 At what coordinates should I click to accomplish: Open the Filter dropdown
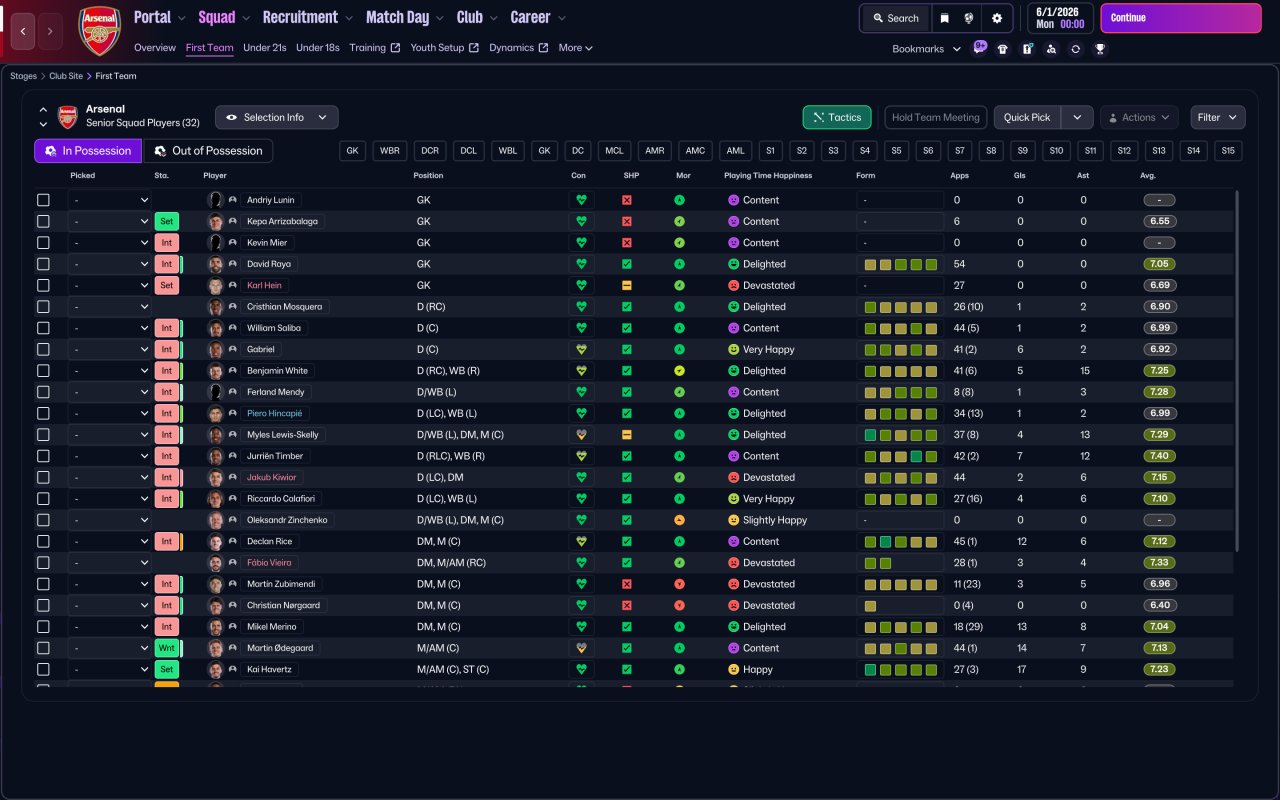click(1218, 117)
